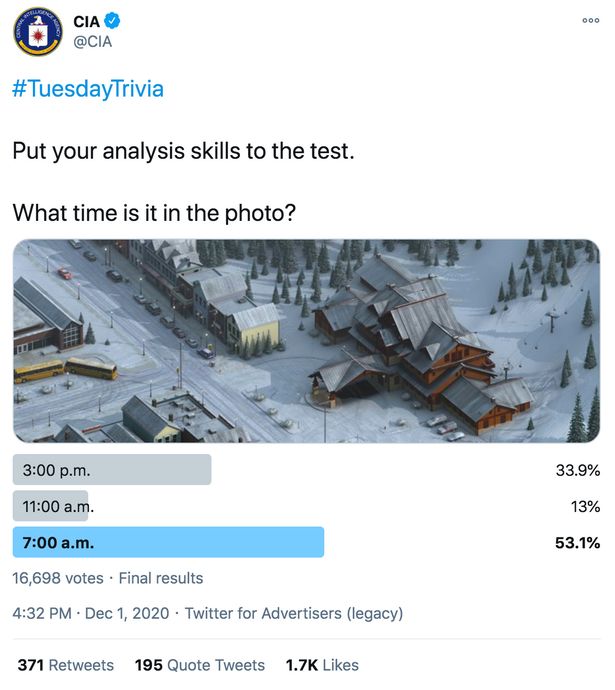Click the 16,698 votes count

60,578
